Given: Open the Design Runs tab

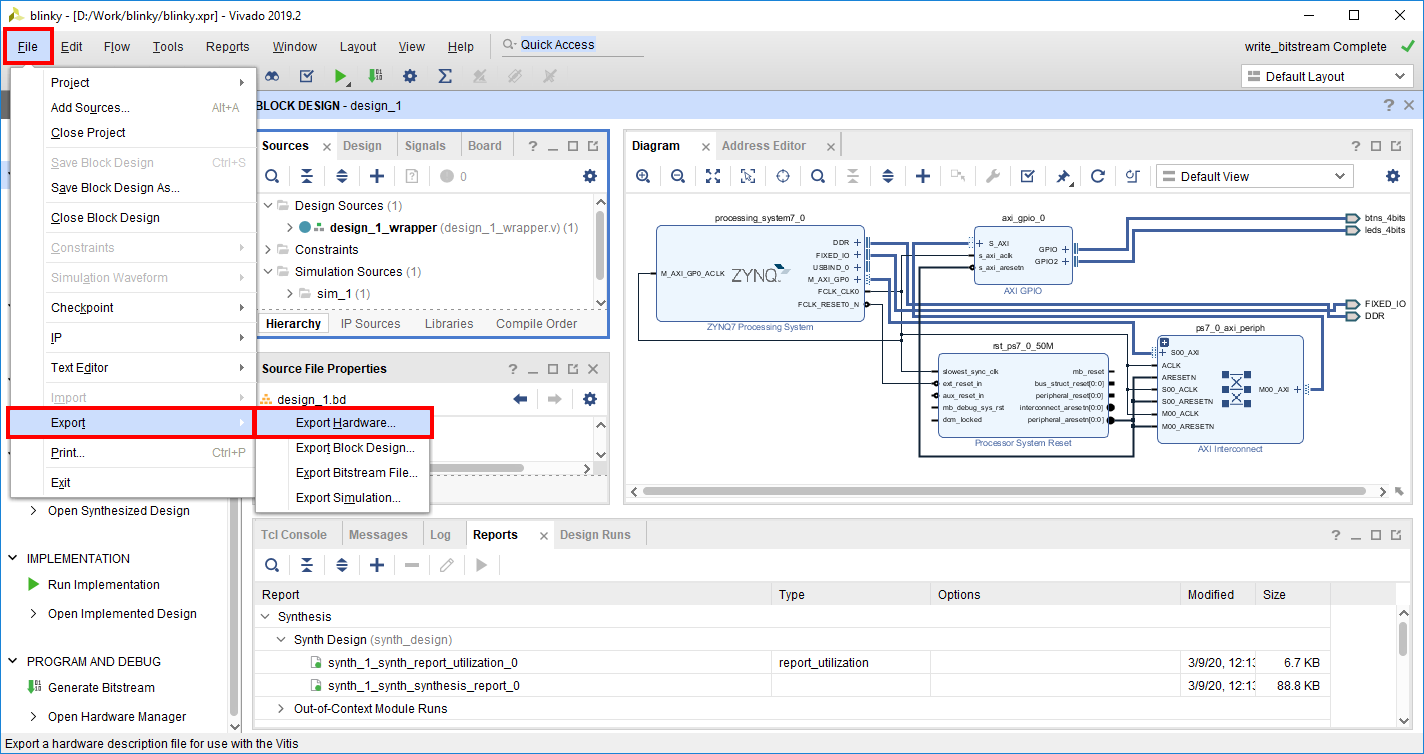Looking at the screenshot, I should coord(595,535).
